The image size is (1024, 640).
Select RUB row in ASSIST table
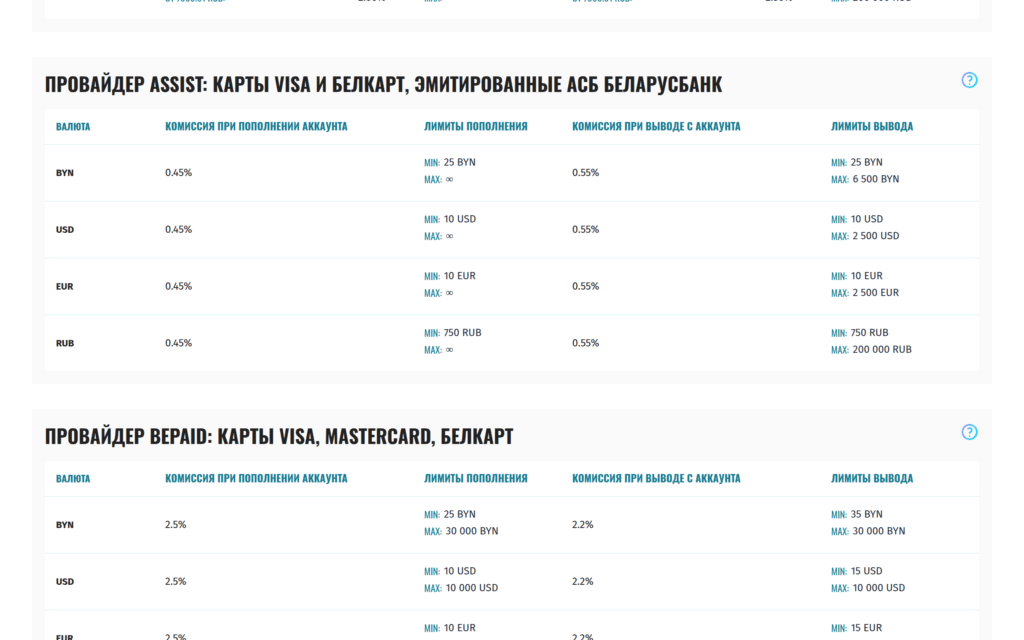tap(512, 344)
